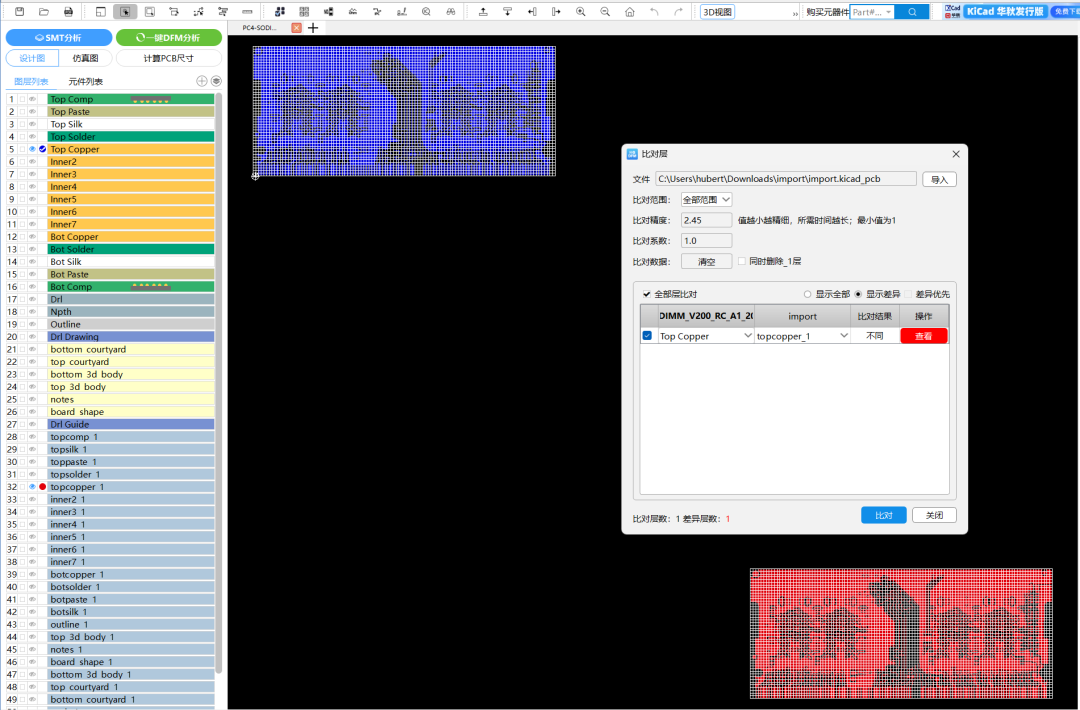1080x710 pixels.
Task: Switch to the 元件列表 tab
Action: [85, 81]
